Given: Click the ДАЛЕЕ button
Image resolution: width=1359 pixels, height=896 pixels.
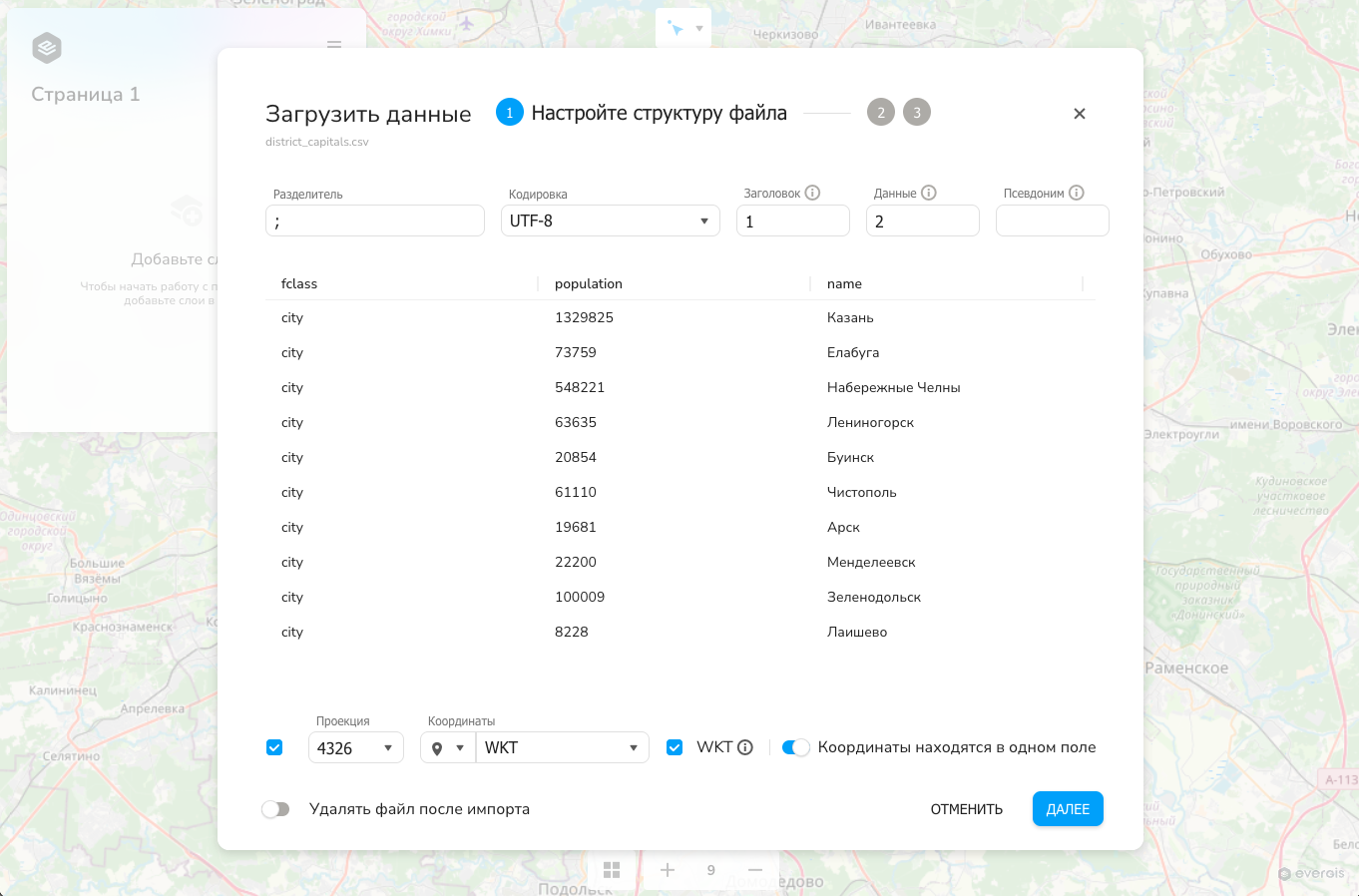Looking at the screenshot, I should pos(1068,809).
